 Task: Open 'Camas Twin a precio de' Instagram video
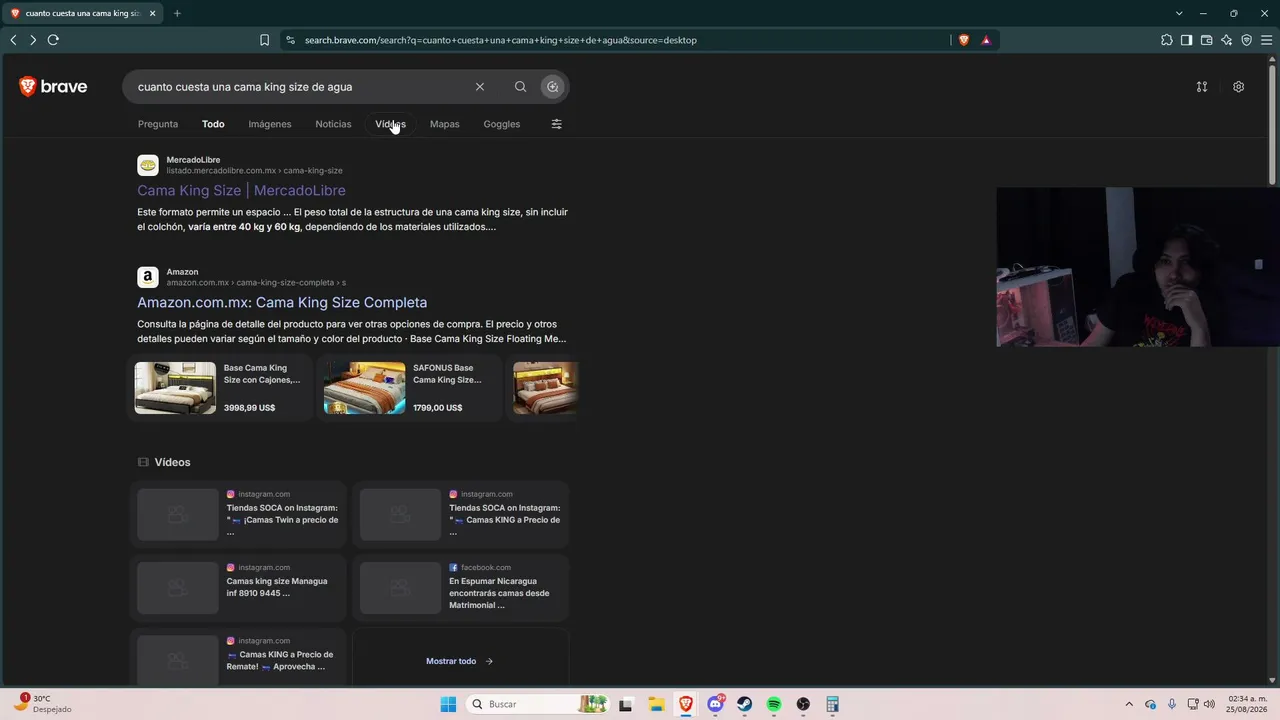(x=238, y=514)
